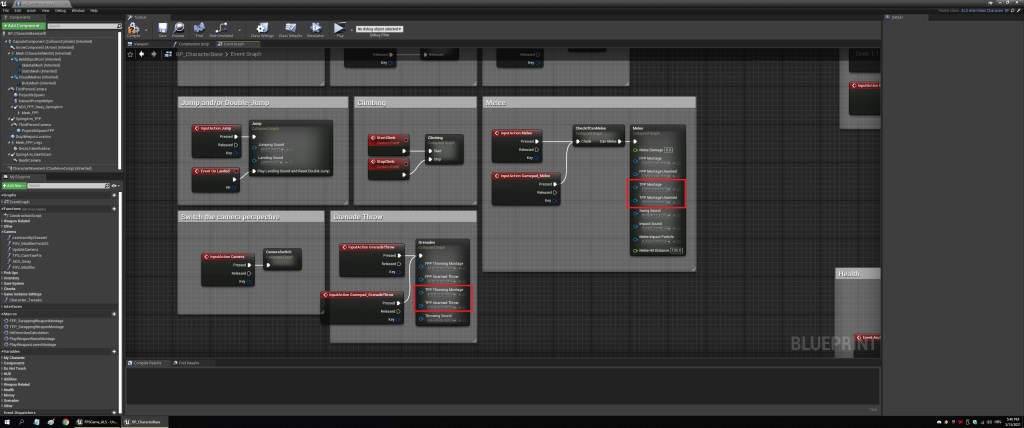This screenshot has height=428, width=1024.
Task: Click the Find toolbar icon
Action: point(200,28)
